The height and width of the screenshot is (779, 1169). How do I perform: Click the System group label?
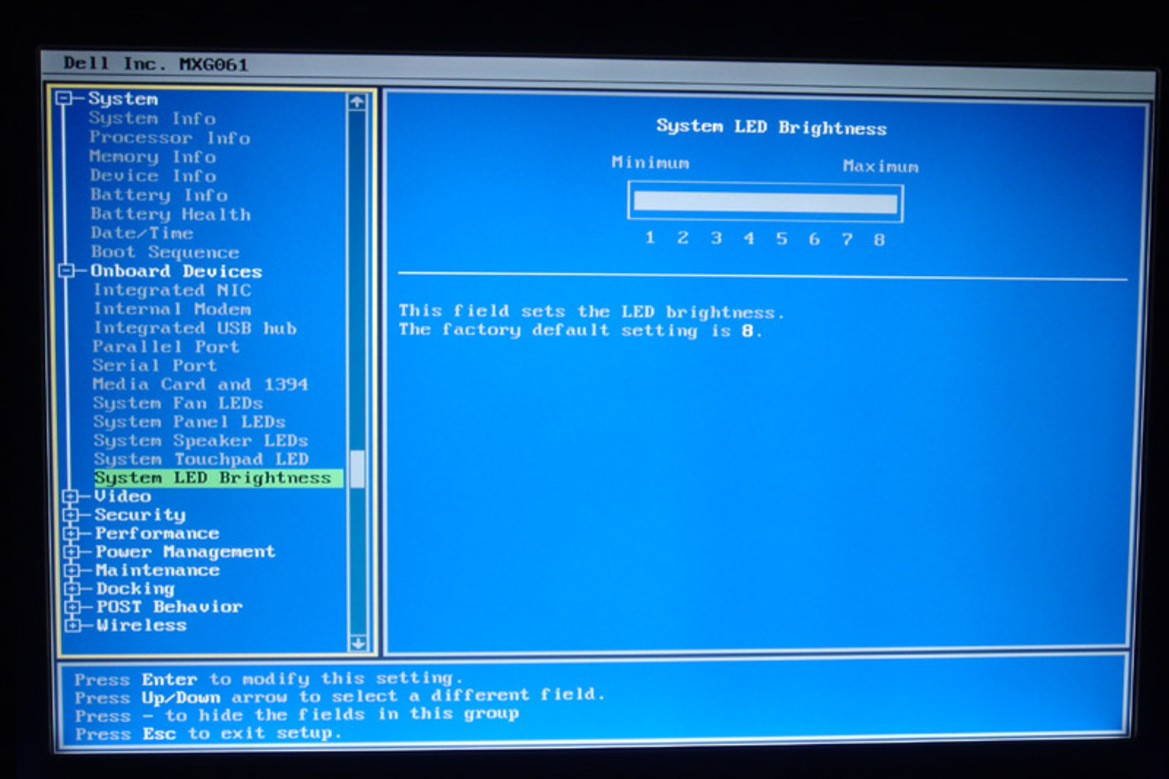(x=123, y=98)
